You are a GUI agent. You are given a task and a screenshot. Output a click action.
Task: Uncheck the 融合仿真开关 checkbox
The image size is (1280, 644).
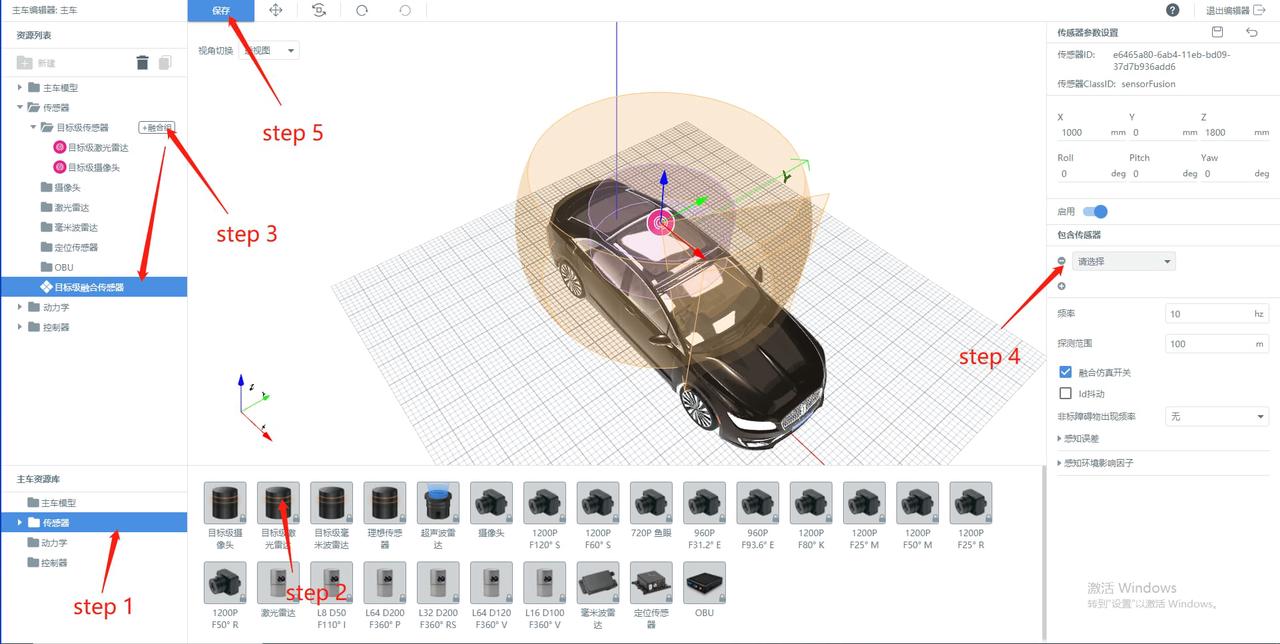point(1065,372)
